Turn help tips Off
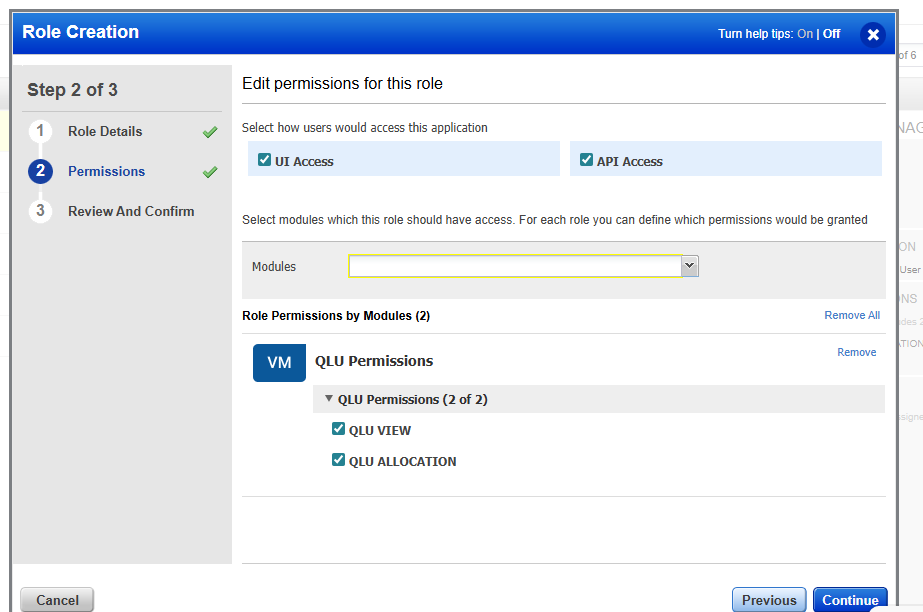The width and height of the screenshot is (923, 612). tap(831, 34)
